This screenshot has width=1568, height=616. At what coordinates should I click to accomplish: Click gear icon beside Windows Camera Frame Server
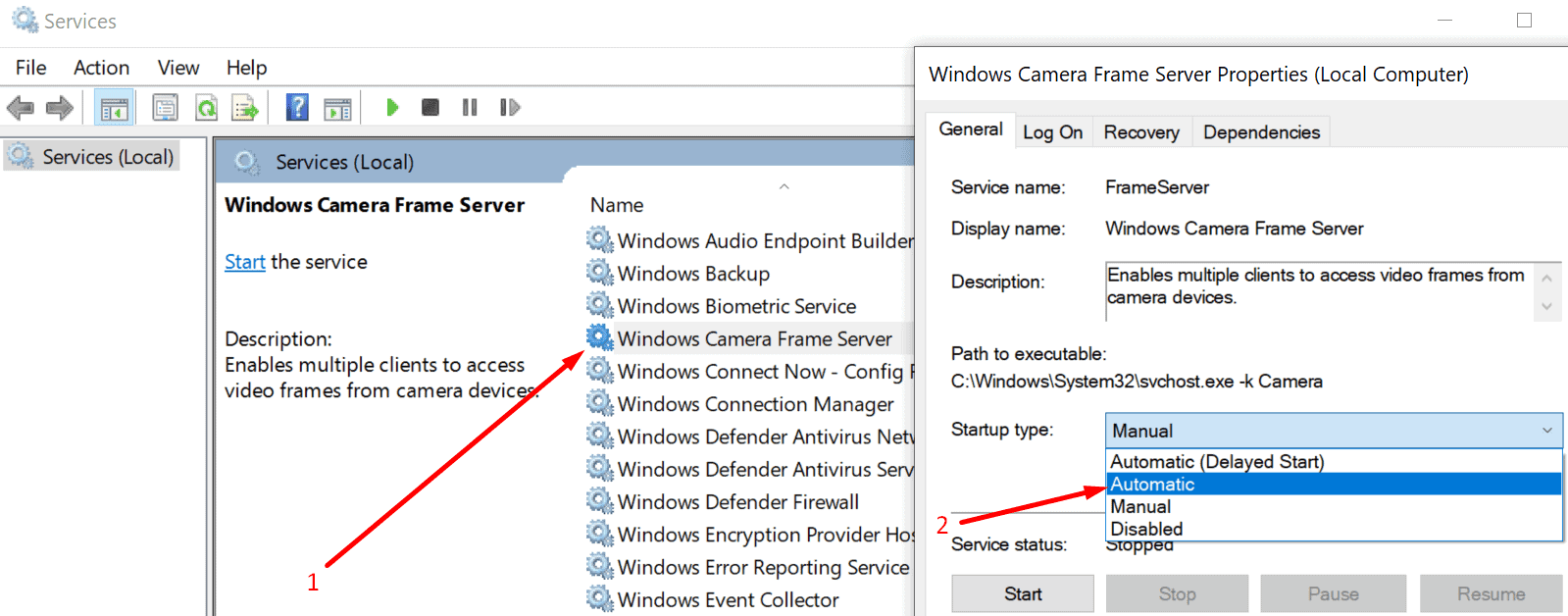pyautogui.click(x=599, y=337)
